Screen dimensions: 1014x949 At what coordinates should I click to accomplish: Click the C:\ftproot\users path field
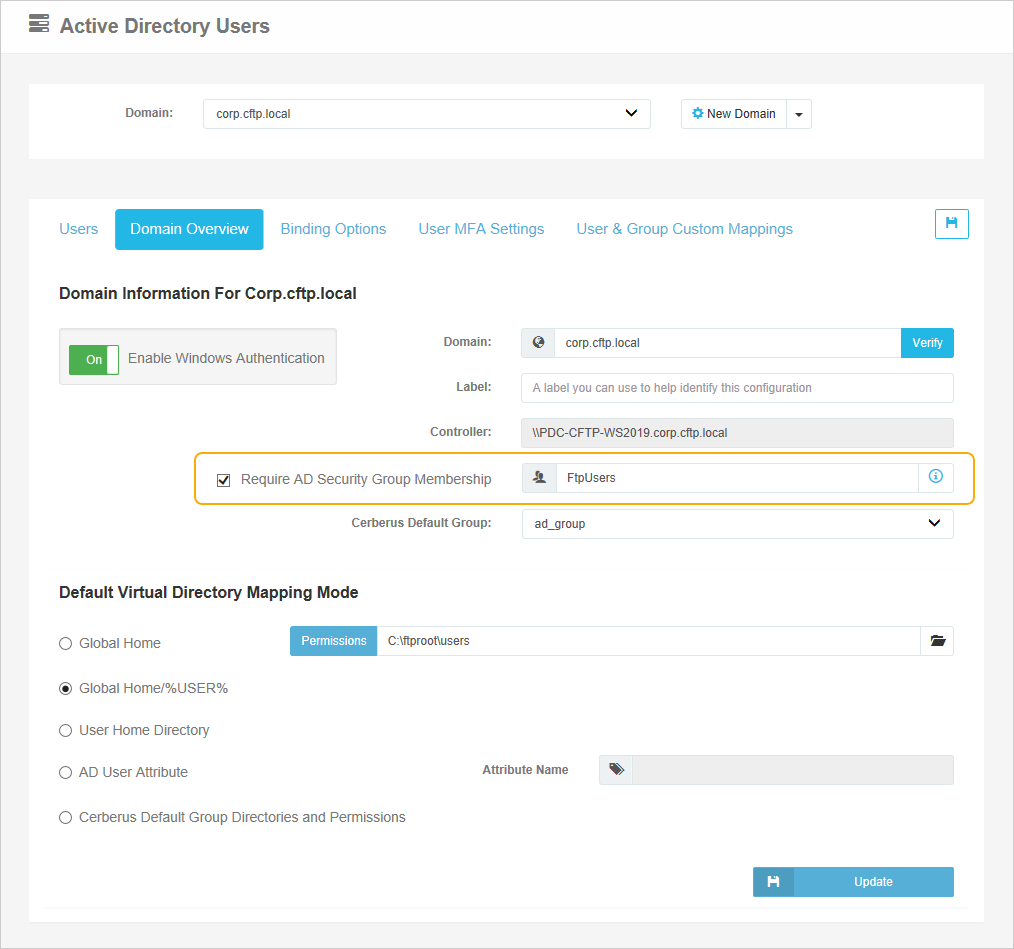649,641
